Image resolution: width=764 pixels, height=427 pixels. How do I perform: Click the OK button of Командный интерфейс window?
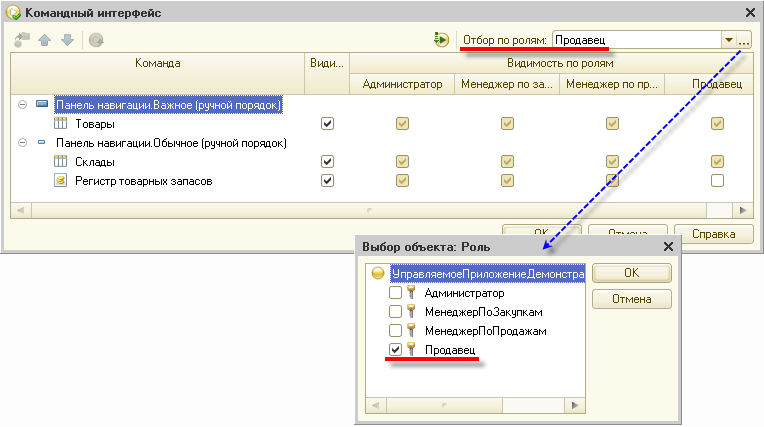click(x=541, y=231)
